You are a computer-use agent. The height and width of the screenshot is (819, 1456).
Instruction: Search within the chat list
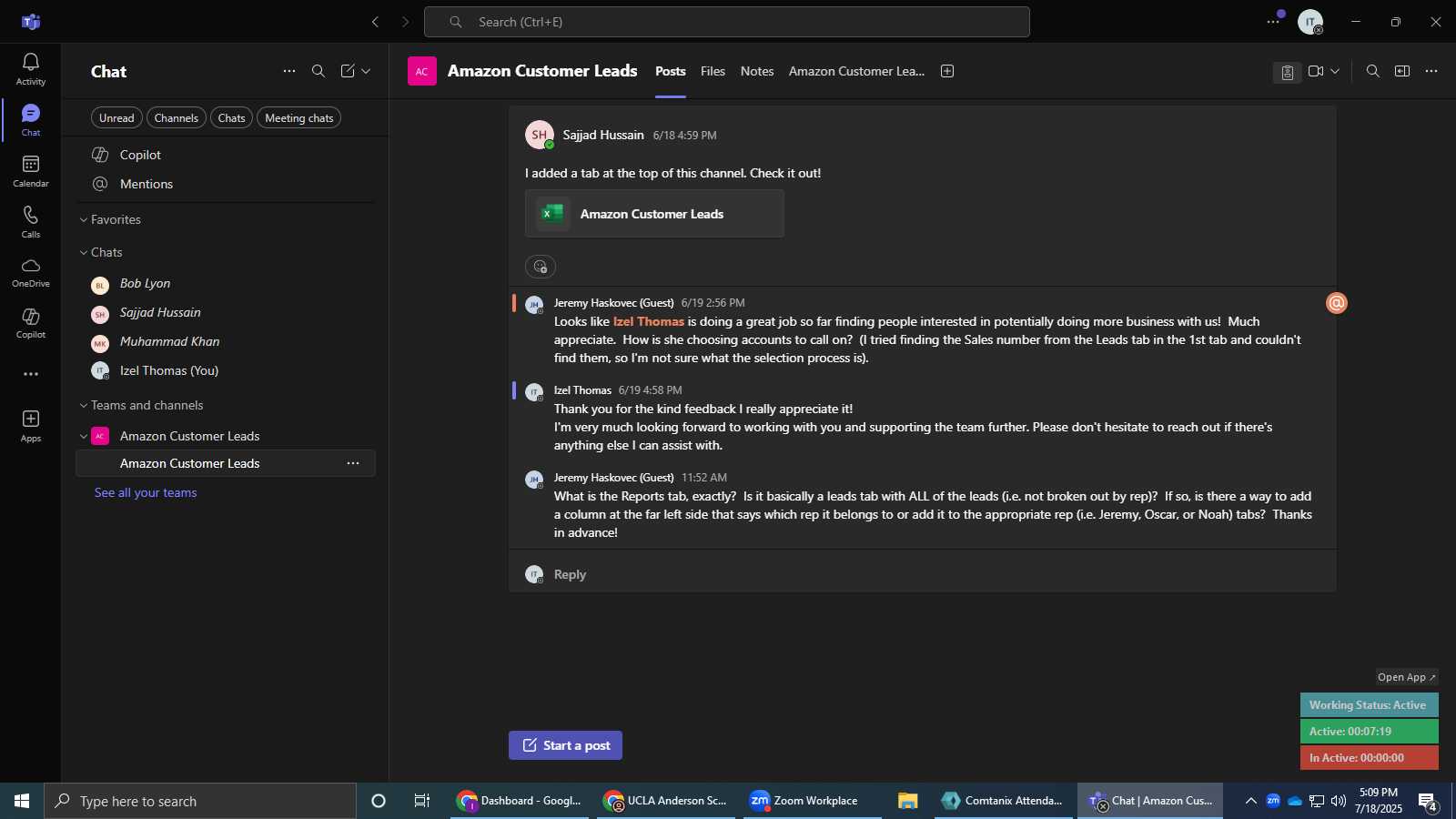coord(318,71)
